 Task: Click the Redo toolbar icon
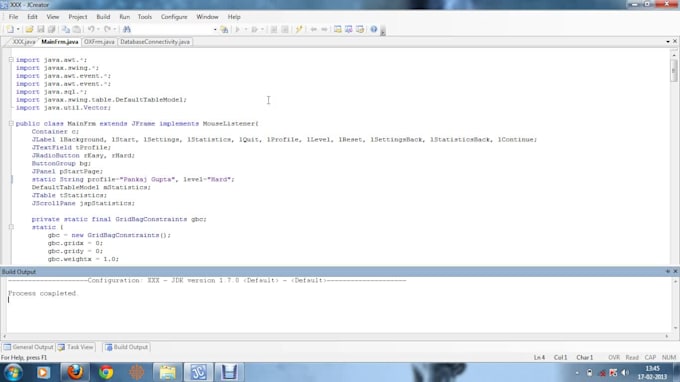click(x=107, y=29)
